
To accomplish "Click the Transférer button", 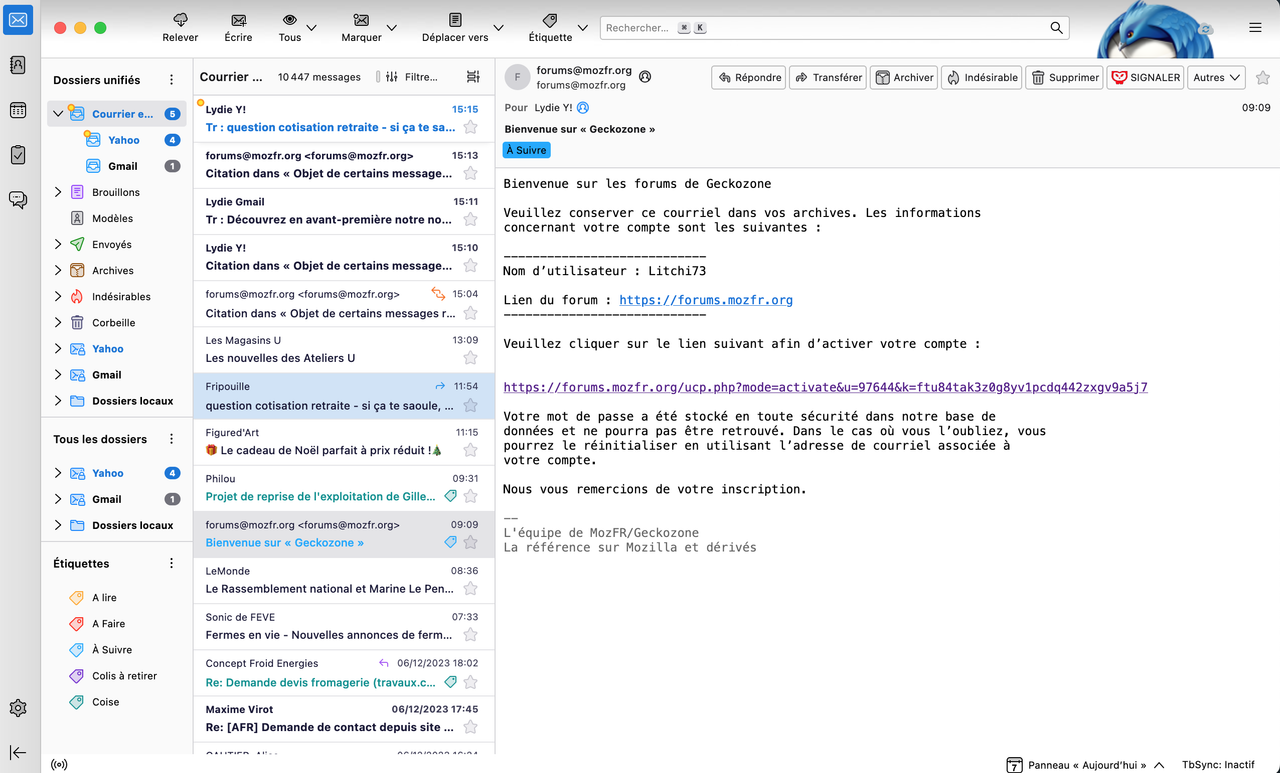I will (x=827, y=77).
